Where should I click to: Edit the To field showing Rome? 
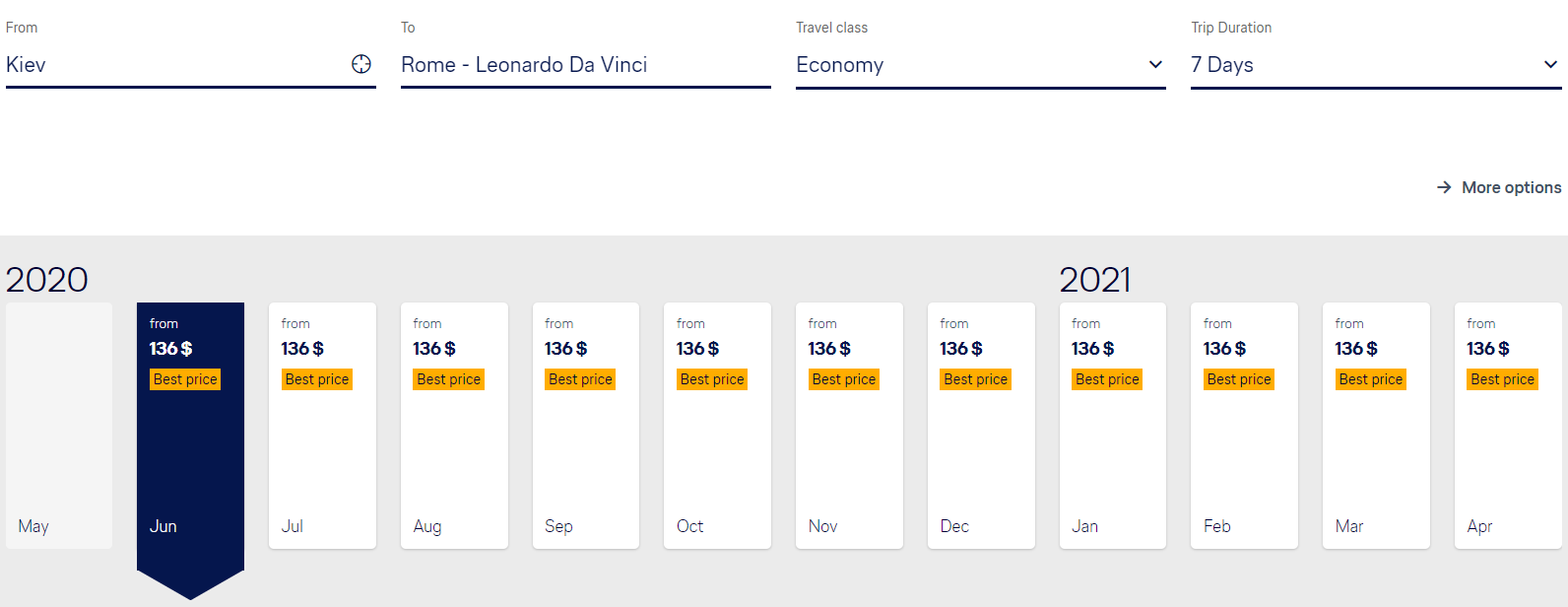click(x=585, y=65)
